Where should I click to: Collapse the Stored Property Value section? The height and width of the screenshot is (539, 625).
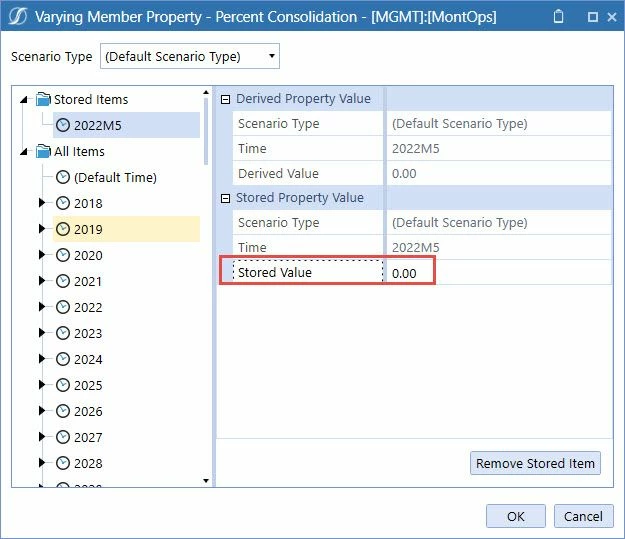pos(225,198)
